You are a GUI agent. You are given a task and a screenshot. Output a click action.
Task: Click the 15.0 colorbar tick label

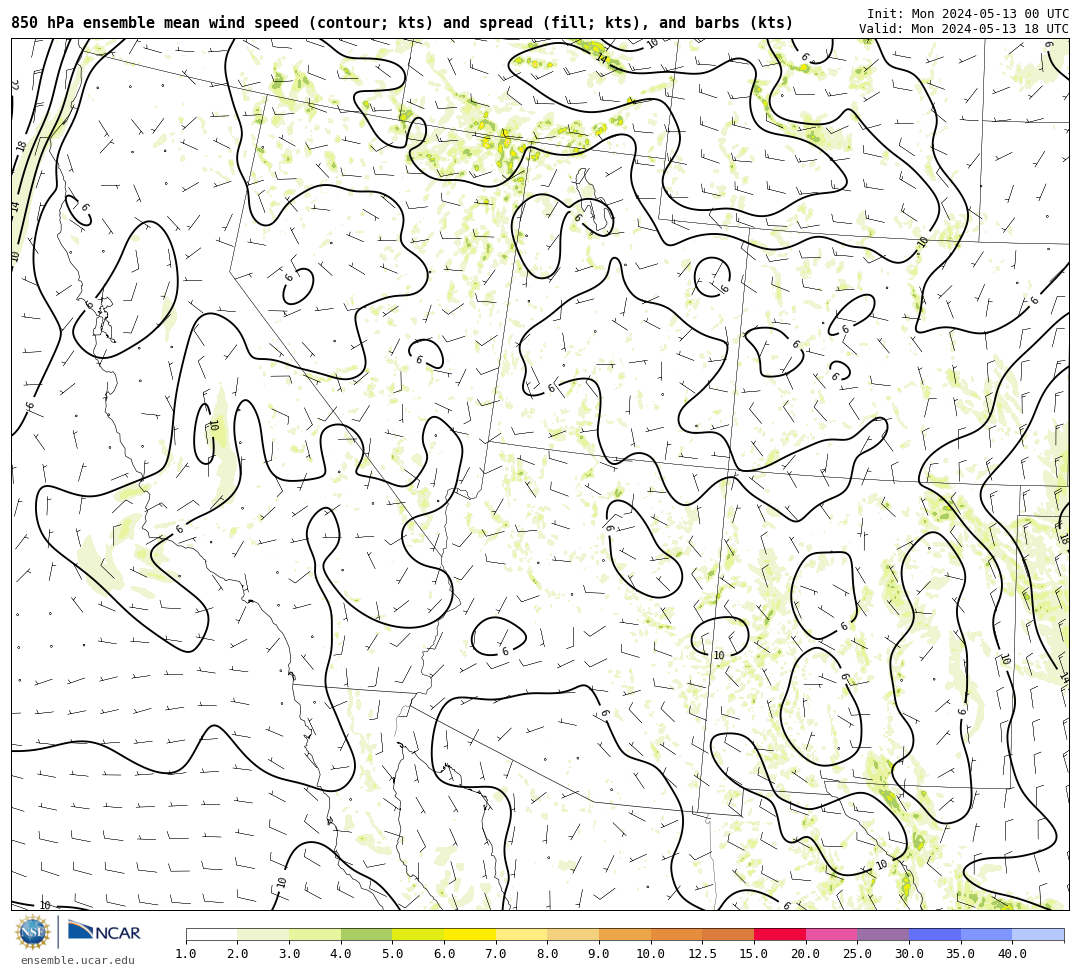[x=754, y=954]
